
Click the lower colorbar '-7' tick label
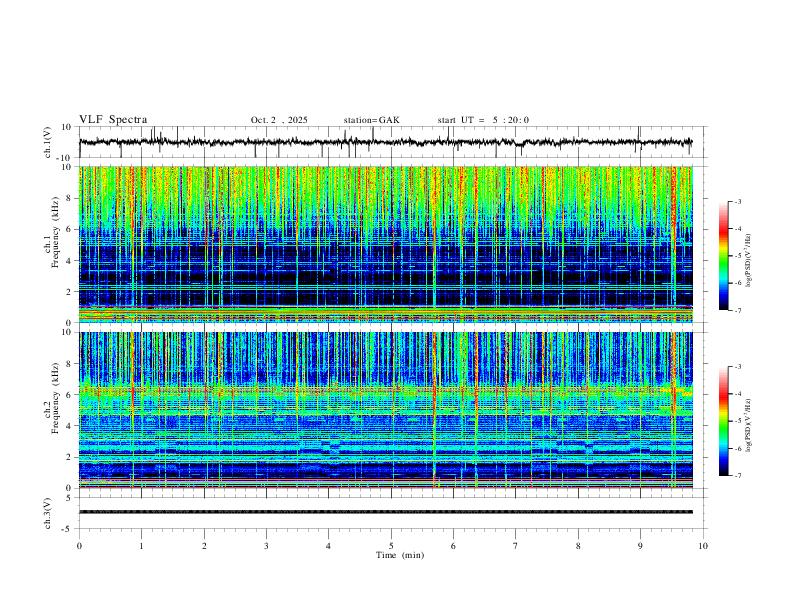tap(738, 475)
